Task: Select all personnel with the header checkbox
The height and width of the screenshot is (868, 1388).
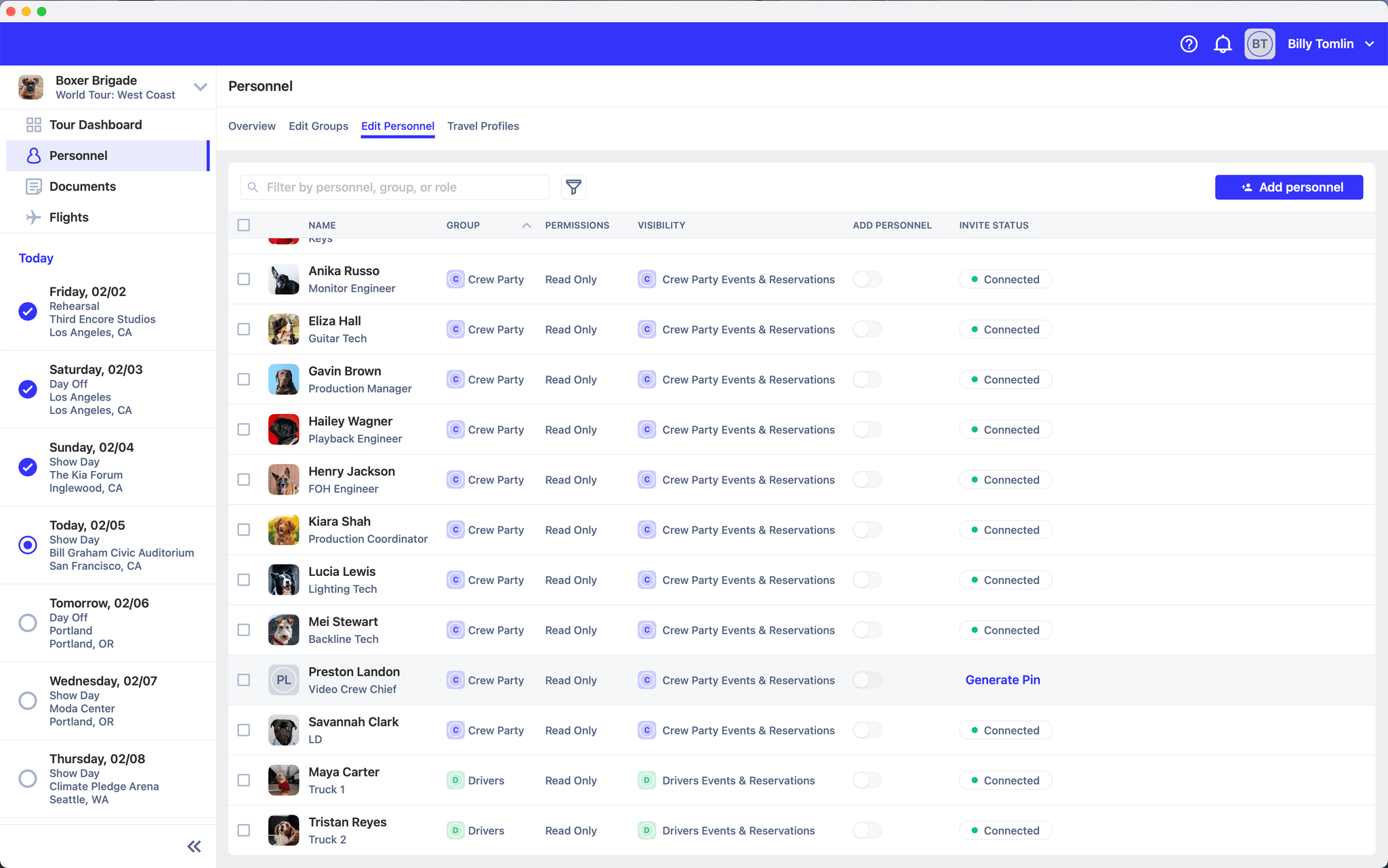Action: (x=244, y=225)
